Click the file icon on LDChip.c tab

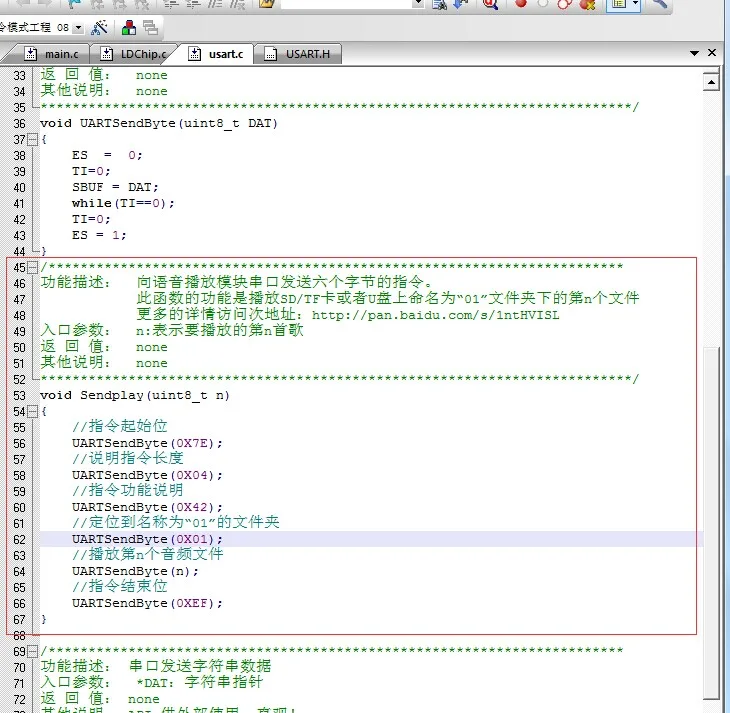(x=107, y=54)
